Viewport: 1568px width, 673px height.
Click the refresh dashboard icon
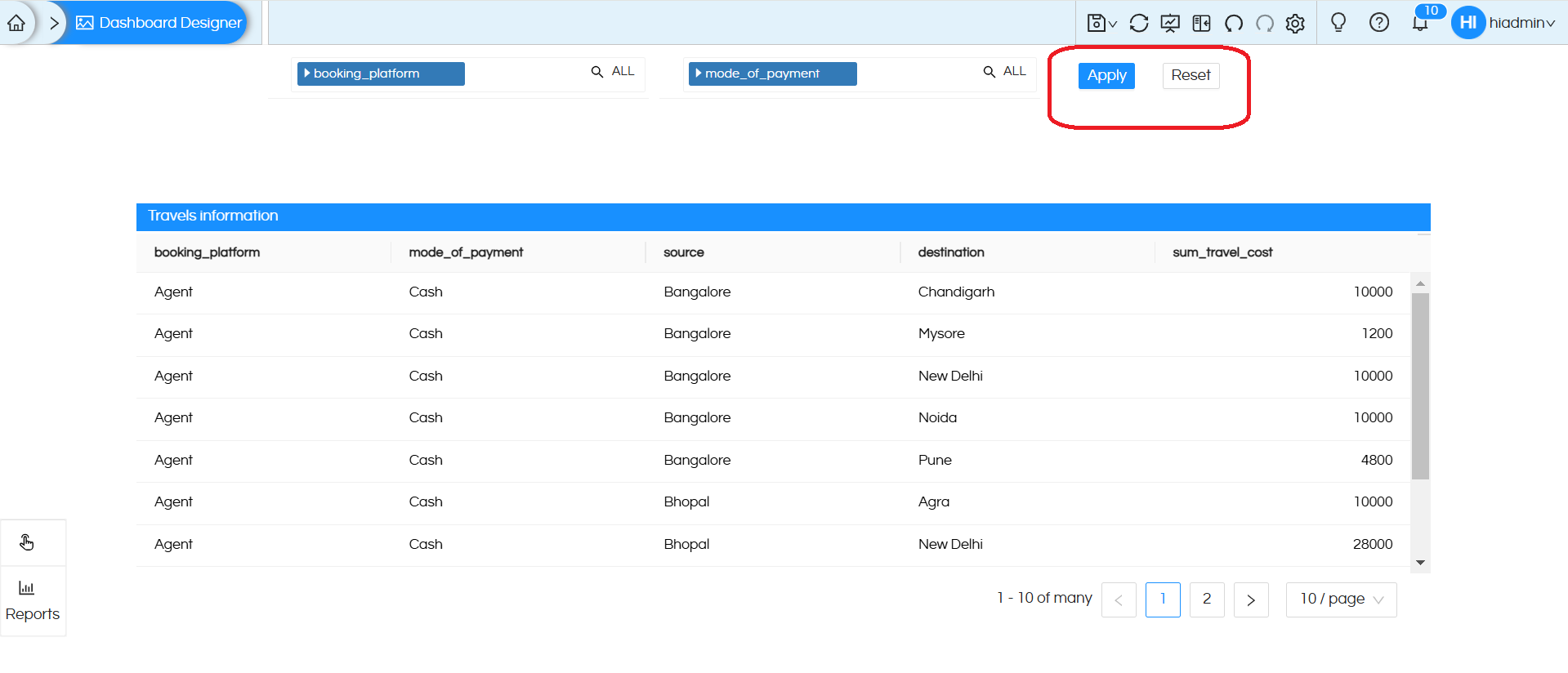point(1139,23)
